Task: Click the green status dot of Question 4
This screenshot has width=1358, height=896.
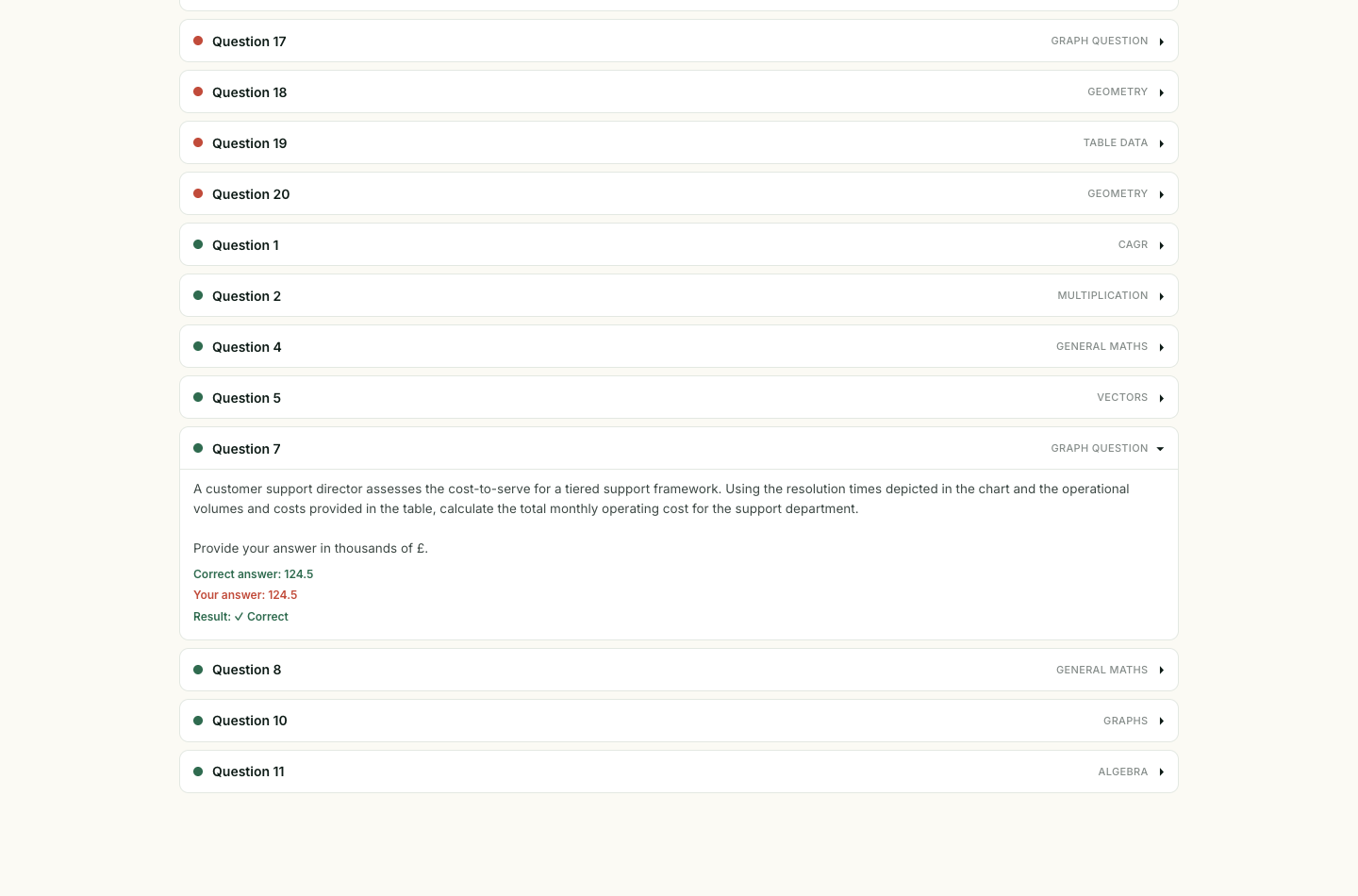Action: [x=198, y=346]
